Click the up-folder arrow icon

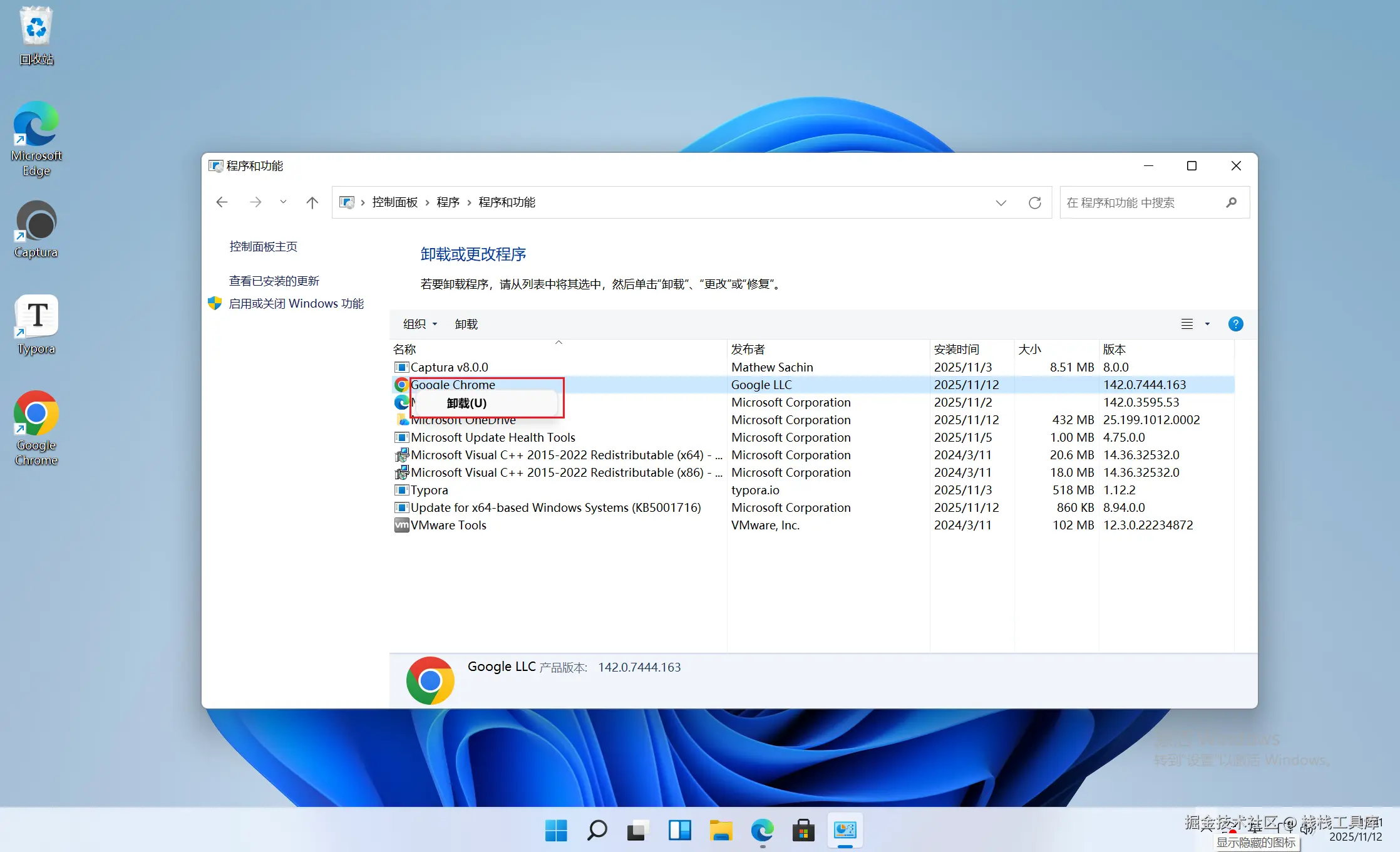[x=312, y=202]
